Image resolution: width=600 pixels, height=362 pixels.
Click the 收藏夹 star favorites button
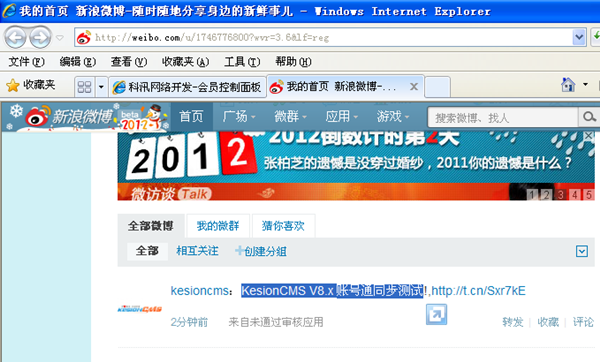point(31,85)
